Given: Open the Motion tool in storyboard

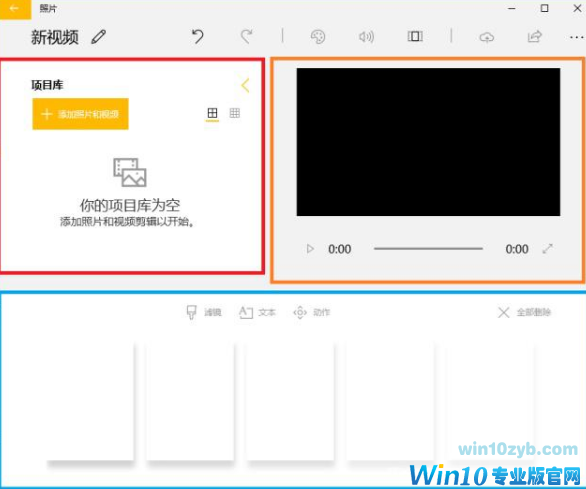Looking at the screenshot, I should tap(311, 312).
